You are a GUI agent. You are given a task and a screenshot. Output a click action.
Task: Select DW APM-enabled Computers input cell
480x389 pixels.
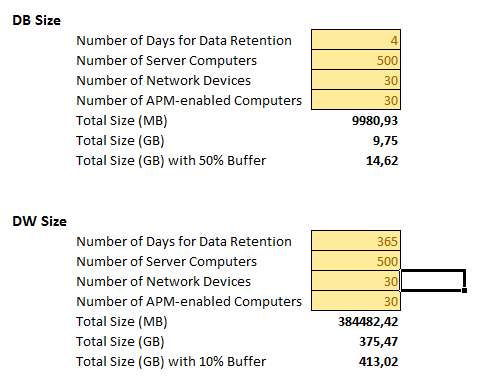(356, 301)
